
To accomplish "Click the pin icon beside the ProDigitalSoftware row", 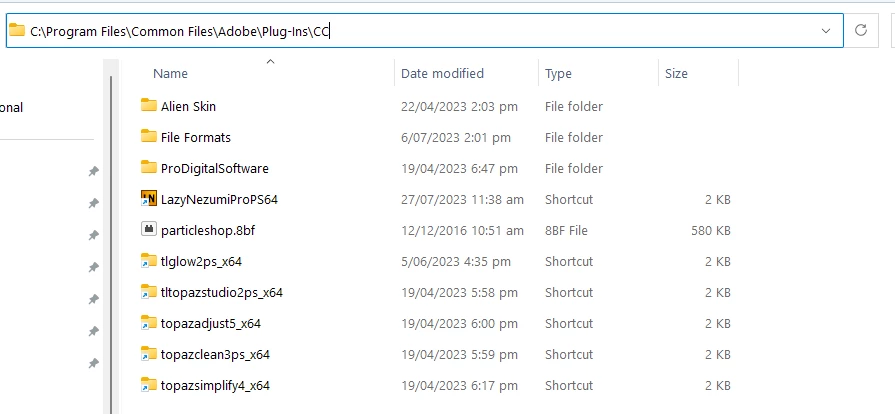I will coord(94,171).
